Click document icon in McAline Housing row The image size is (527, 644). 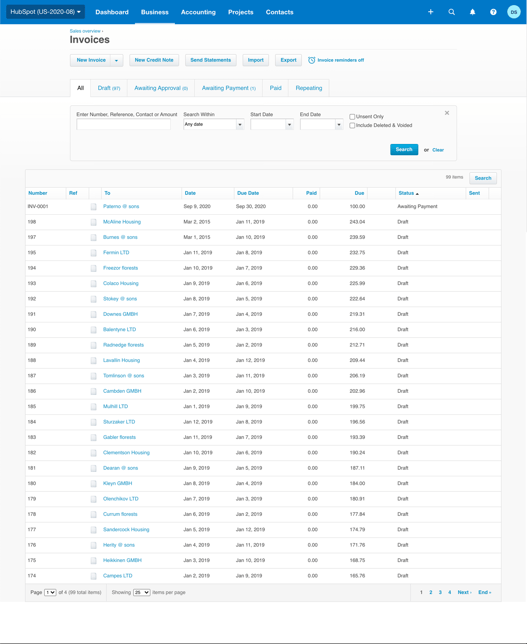[94, 222]
